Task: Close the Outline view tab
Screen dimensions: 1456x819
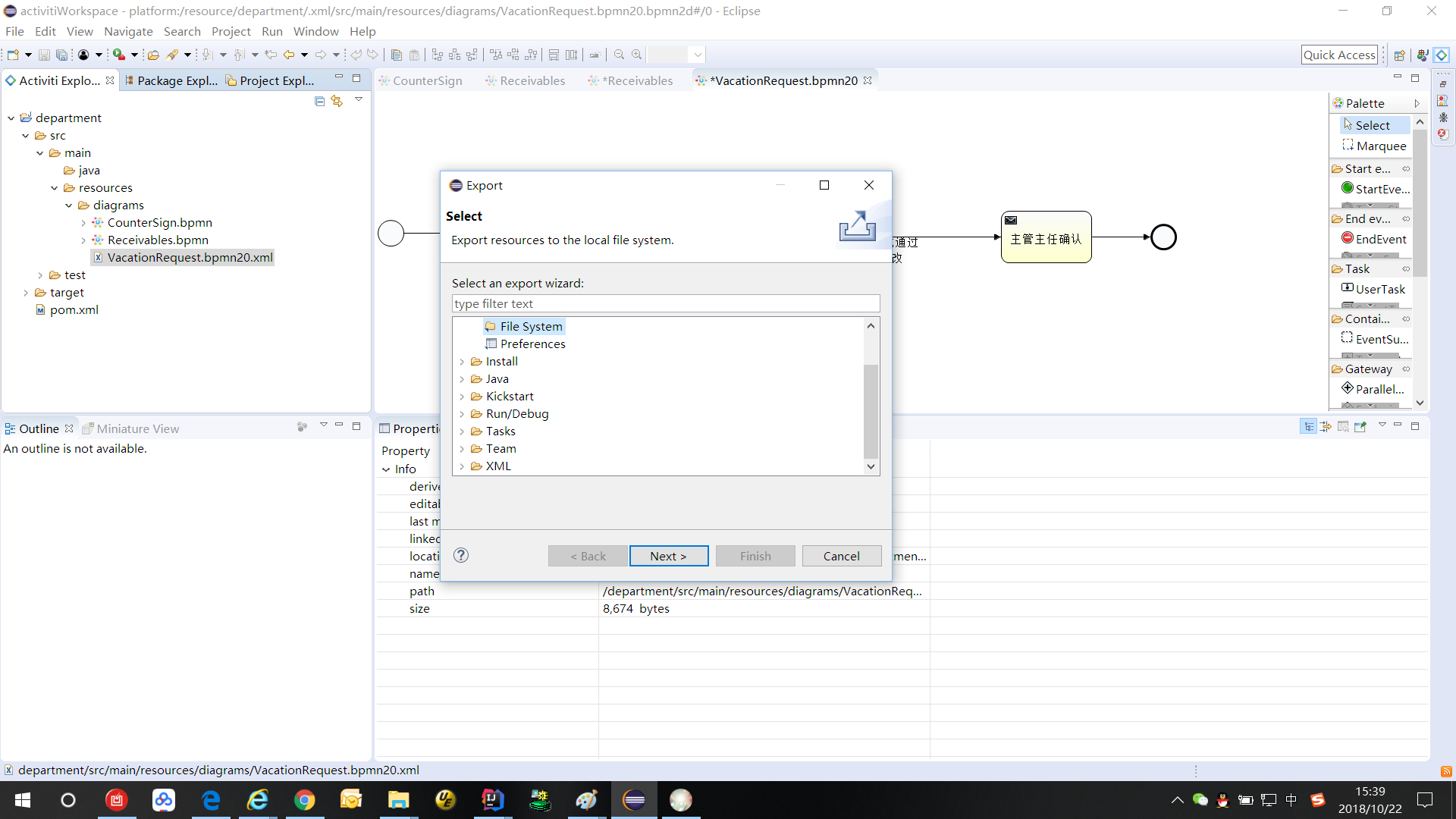Action: pyautogui.click(x=69, y=428)
